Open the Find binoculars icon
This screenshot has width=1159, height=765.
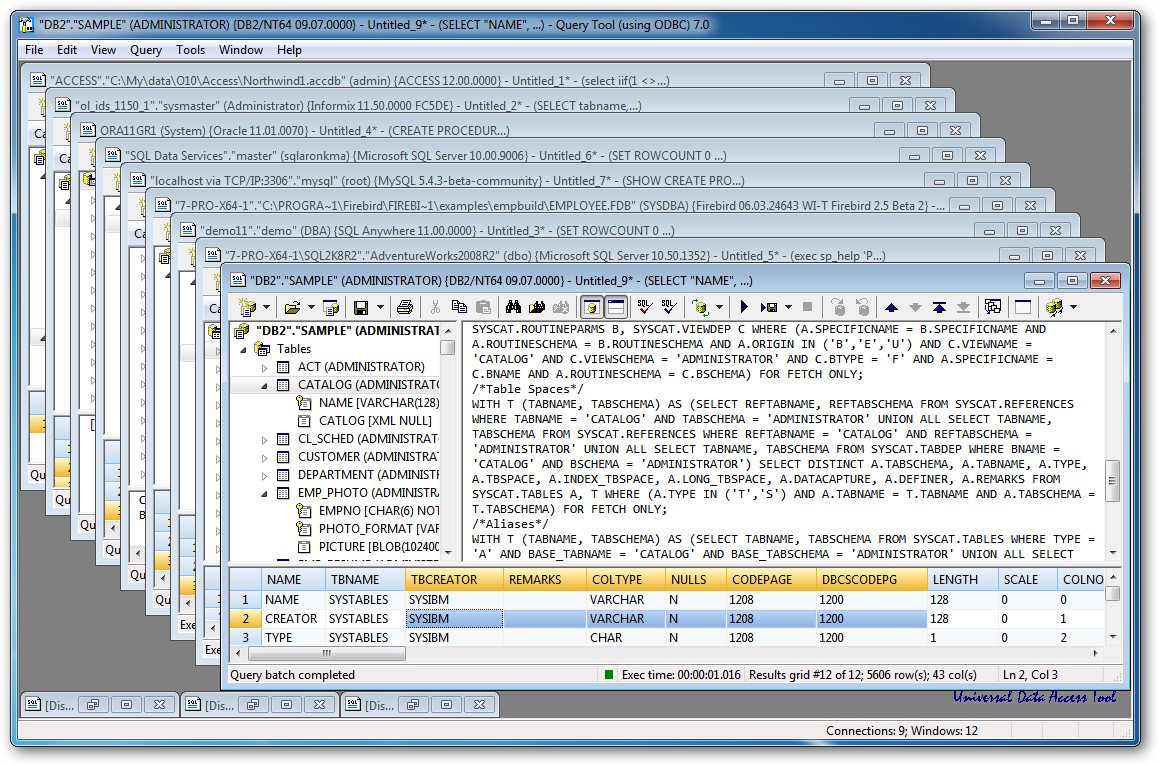pyautogui.click(x=513, y=307)
